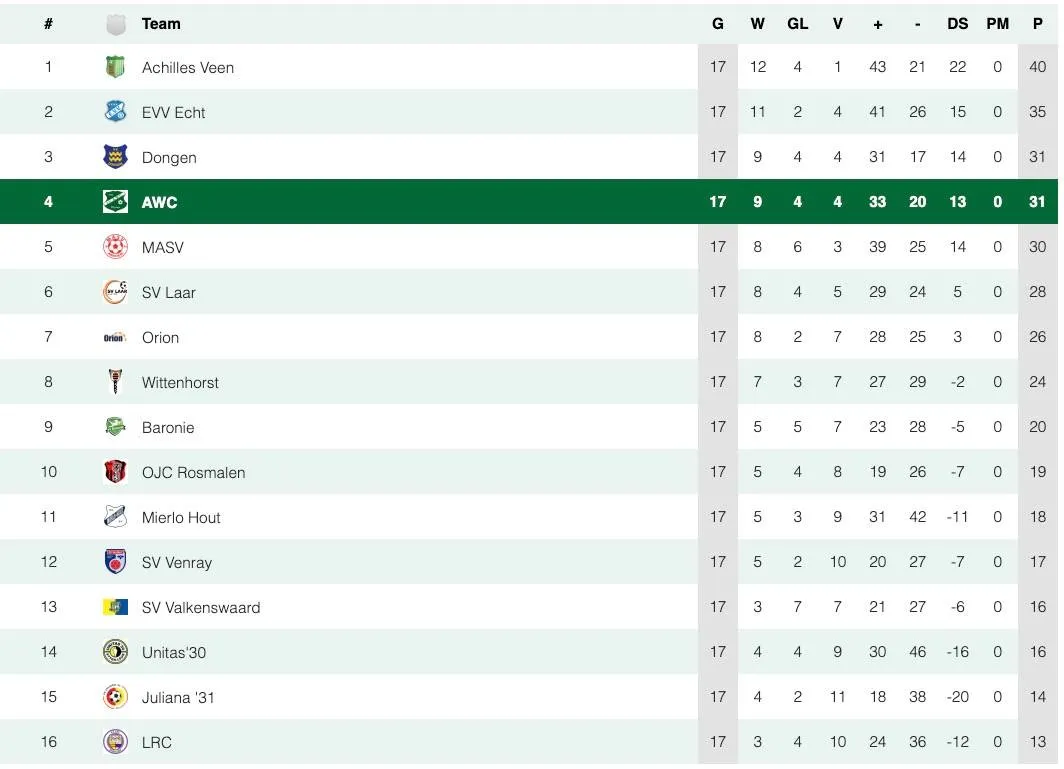Image resolution: width=1064 pixels, height=769 pixels.
Task: Click the Juliana '31 logo
Action: (x=115, y=697)
